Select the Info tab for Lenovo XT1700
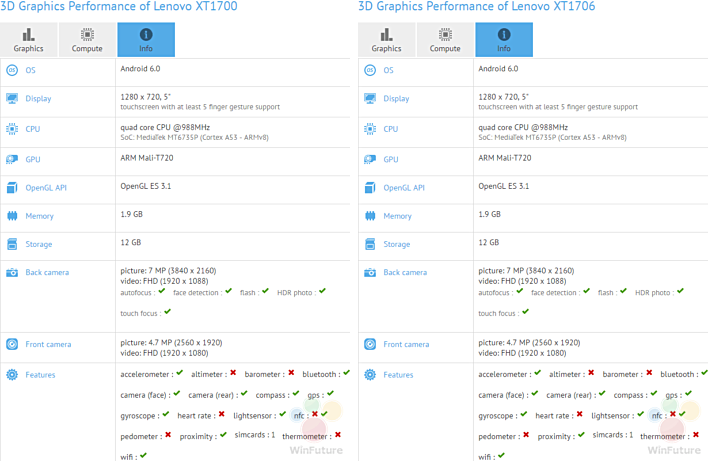Image resolution: width=710 pixels, height=461 pixels. (x=146, y=39)
